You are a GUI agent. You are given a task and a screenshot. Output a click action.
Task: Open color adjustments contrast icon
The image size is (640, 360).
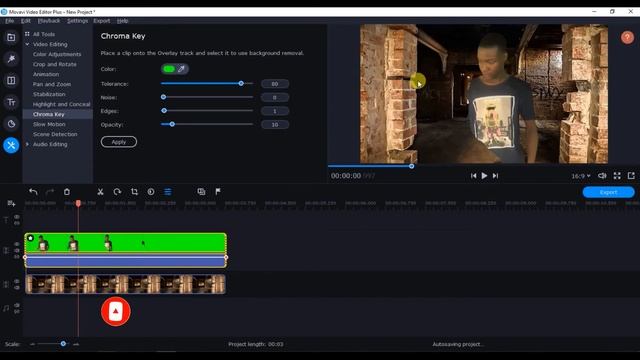[x=151, y=191]
